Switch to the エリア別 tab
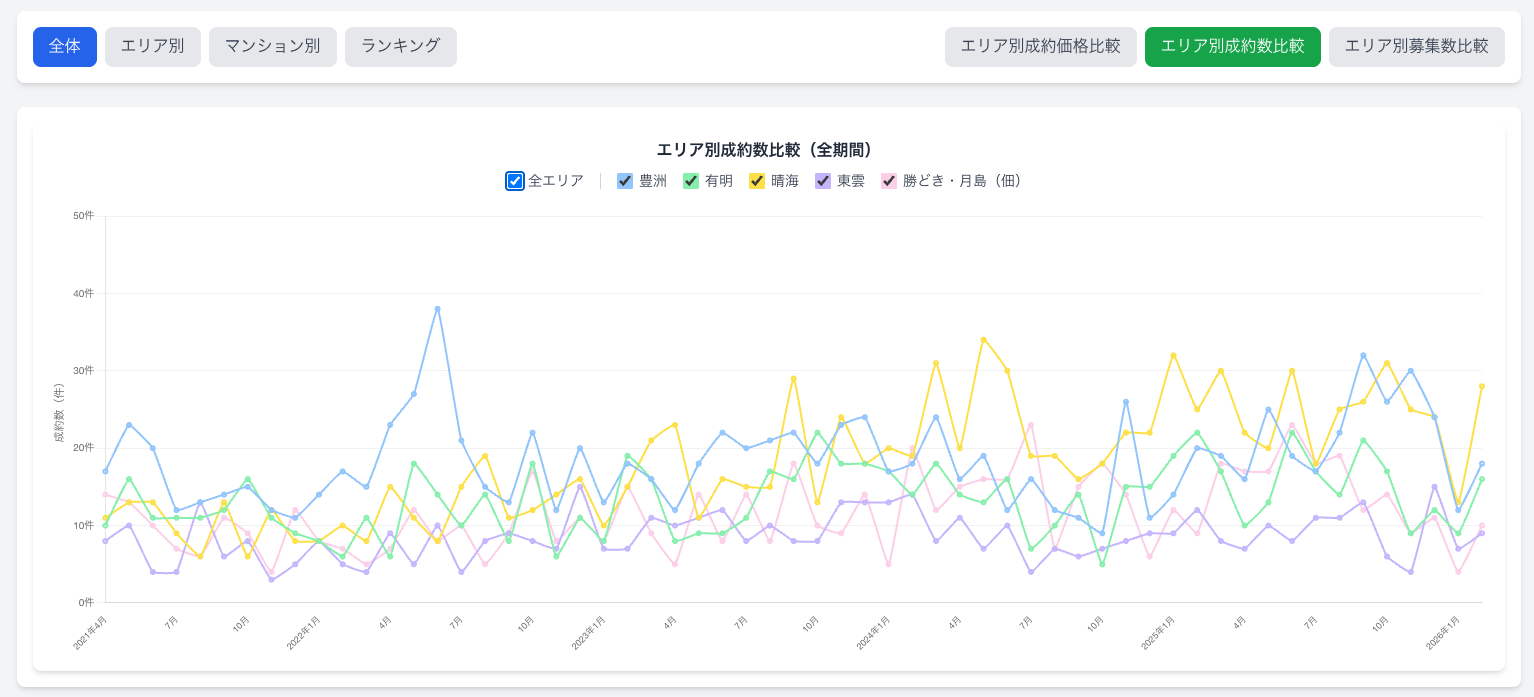 pyautogui.click(x=153, y=47)
